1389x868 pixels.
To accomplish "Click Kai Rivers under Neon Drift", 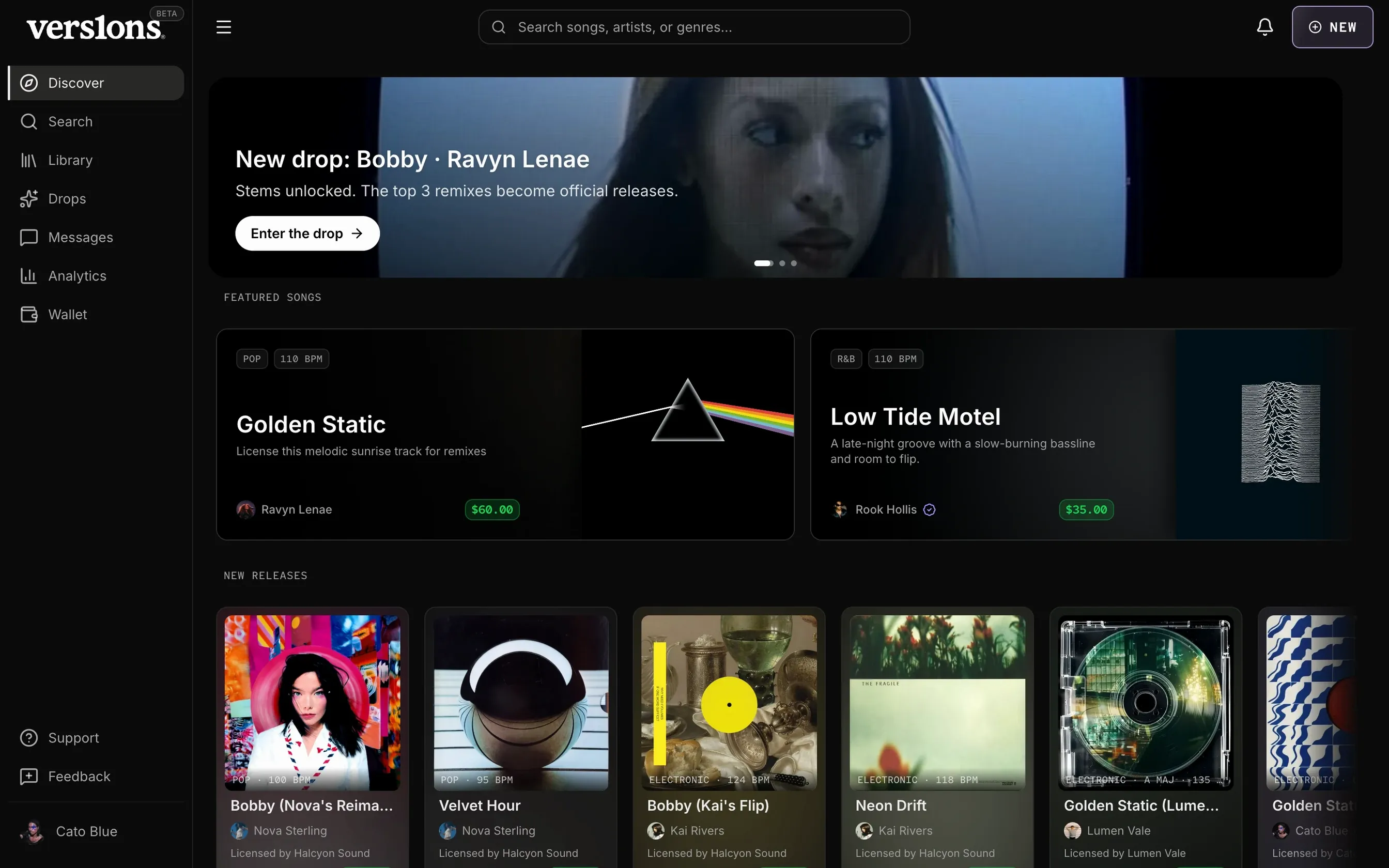I will point(905,831).
